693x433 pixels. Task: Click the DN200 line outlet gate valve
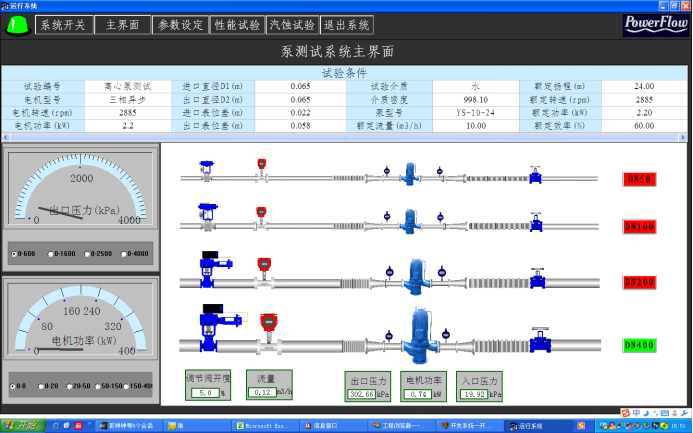click(x=538, y=279)
